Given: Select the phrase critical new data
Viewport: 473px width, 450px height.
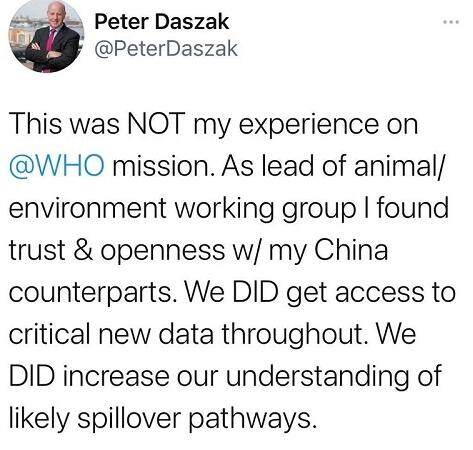Looking at the screenshot, I should coord(111,334).
